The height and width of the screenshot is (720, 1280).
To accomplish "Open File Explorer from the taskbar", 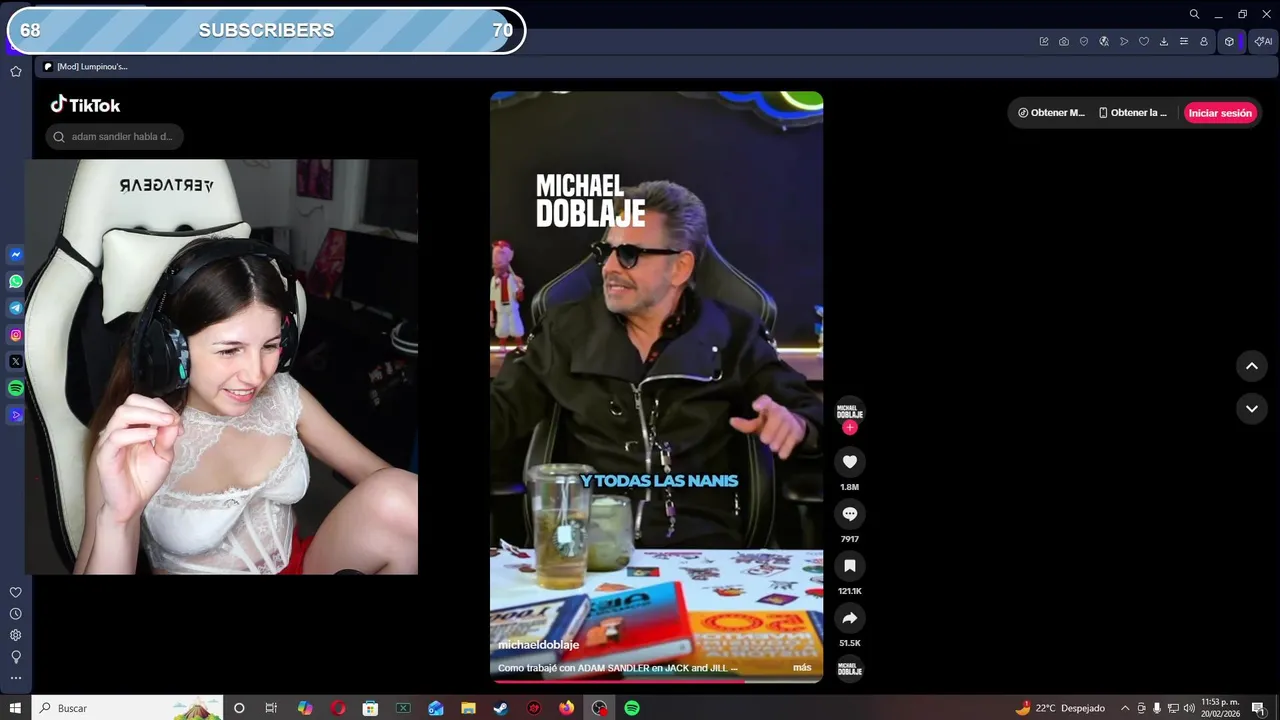I will [x=468, y=708].
